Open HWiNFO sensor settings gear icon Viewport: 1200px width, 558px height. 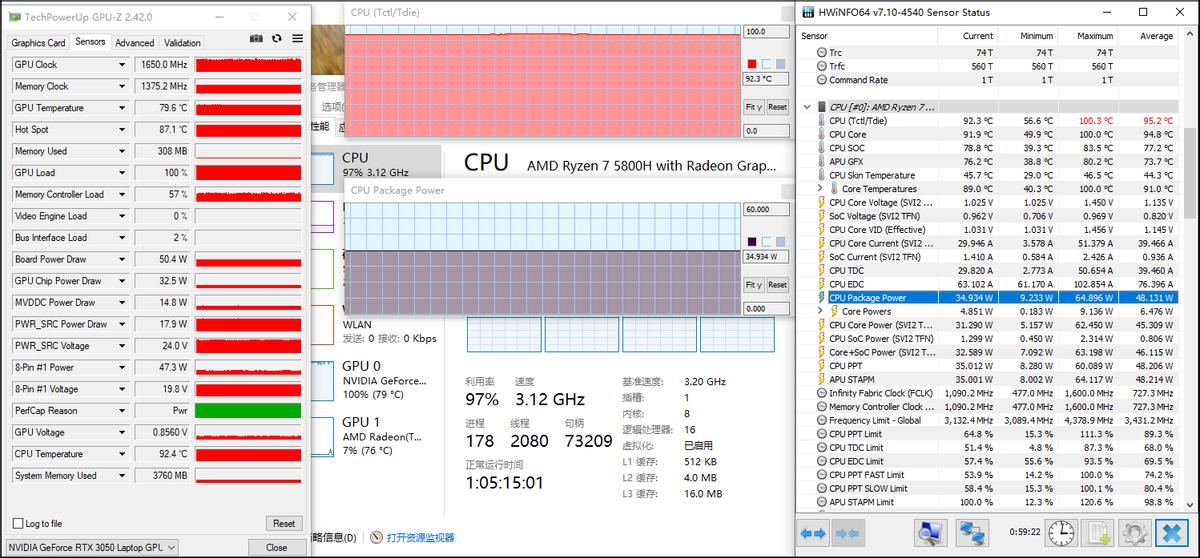[x=1134, y=533]
